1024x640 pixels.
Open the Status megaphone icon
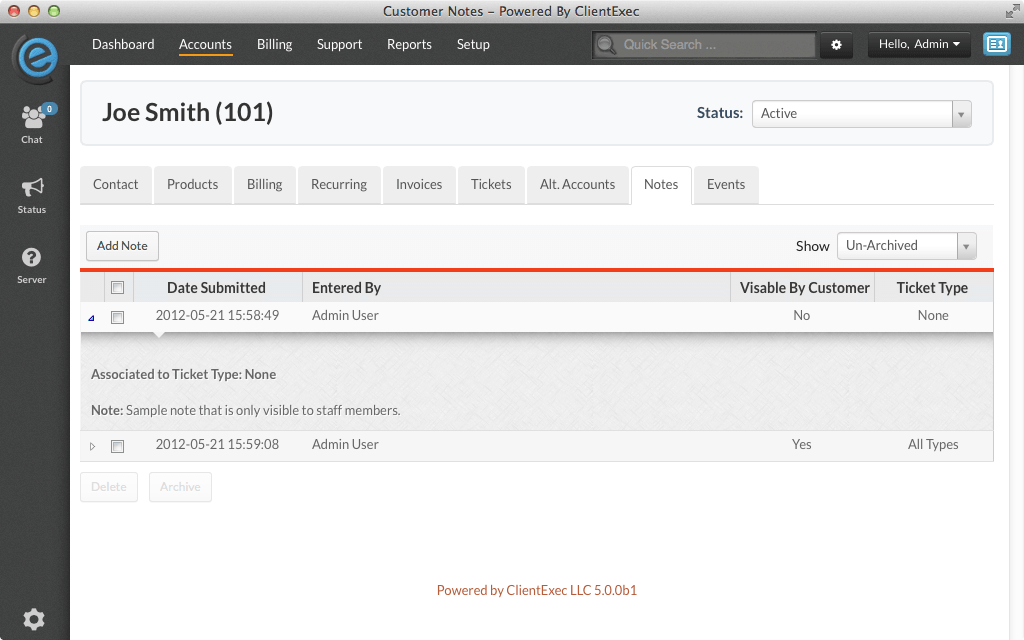point(32,188)
